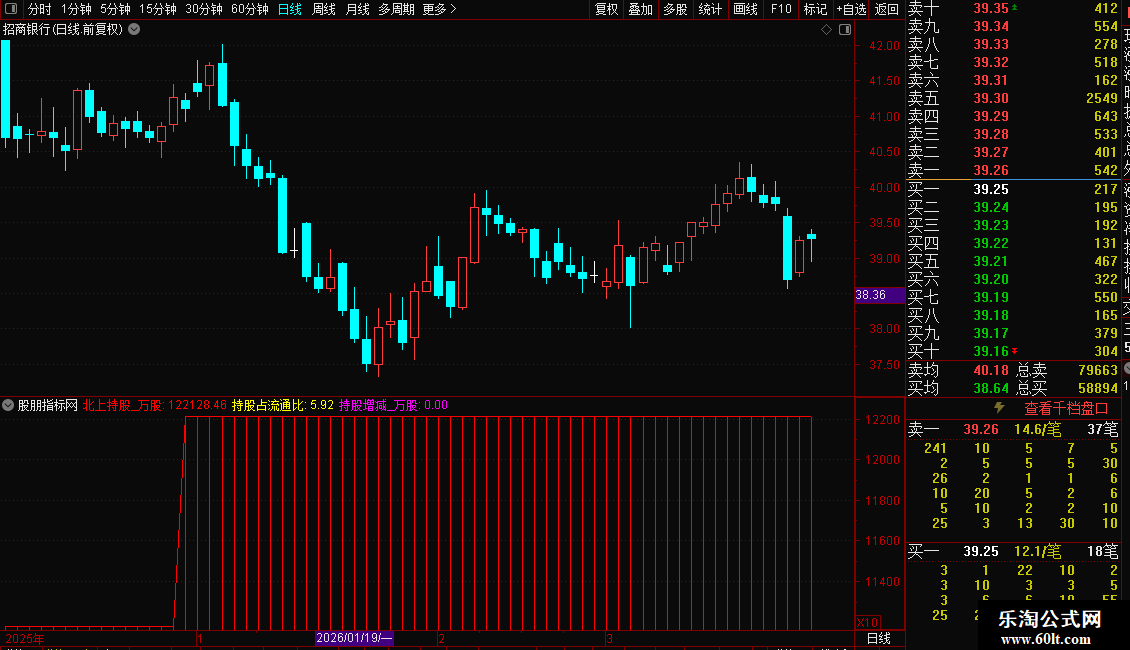Screen dimensions: 1130x650
Task: Select 买五 price 39.21 row
Action: 1013,261
